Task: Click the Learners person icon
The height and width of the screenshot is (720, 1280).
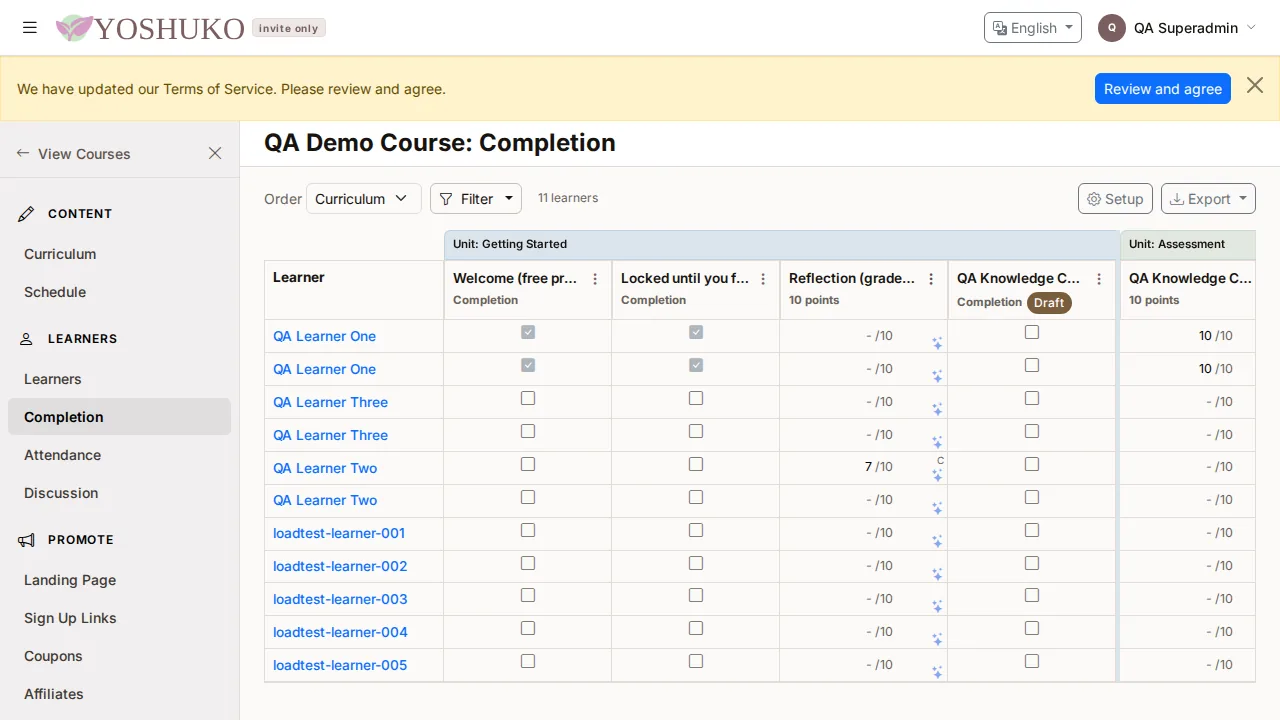Action: tap(27, 339)
